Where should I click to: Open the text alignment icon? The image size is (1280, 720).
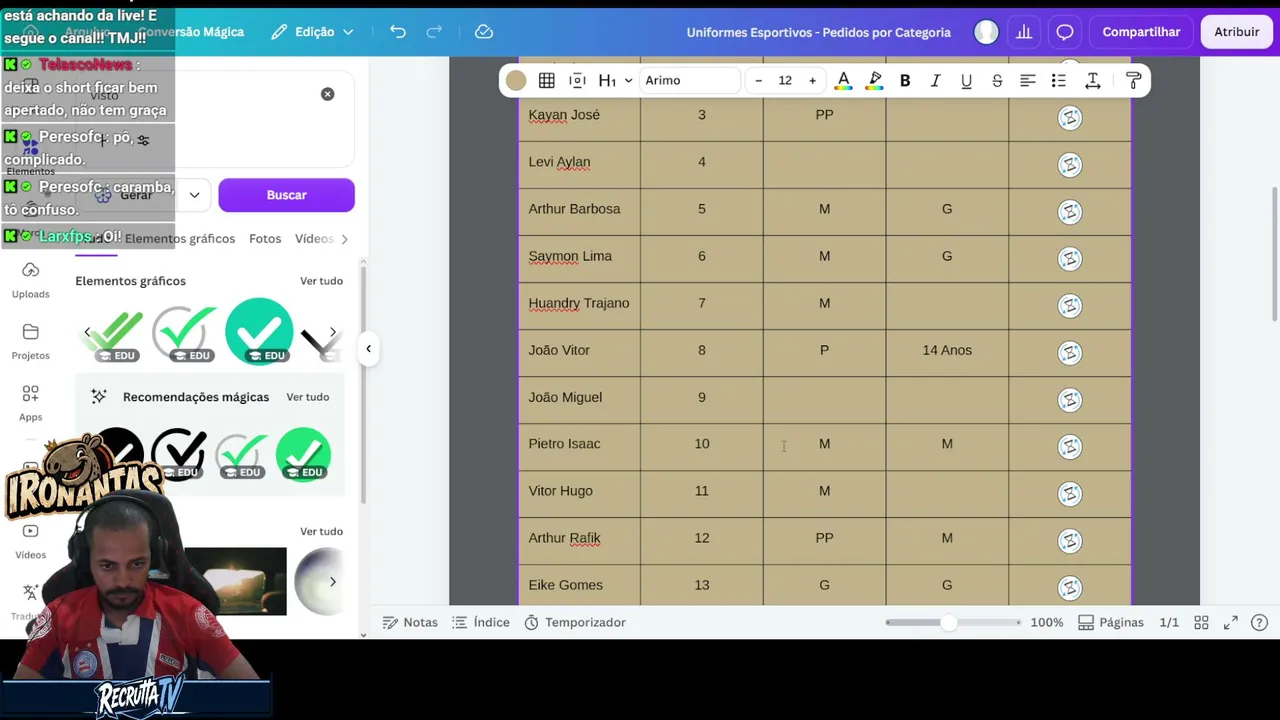tap(1027, 80)
